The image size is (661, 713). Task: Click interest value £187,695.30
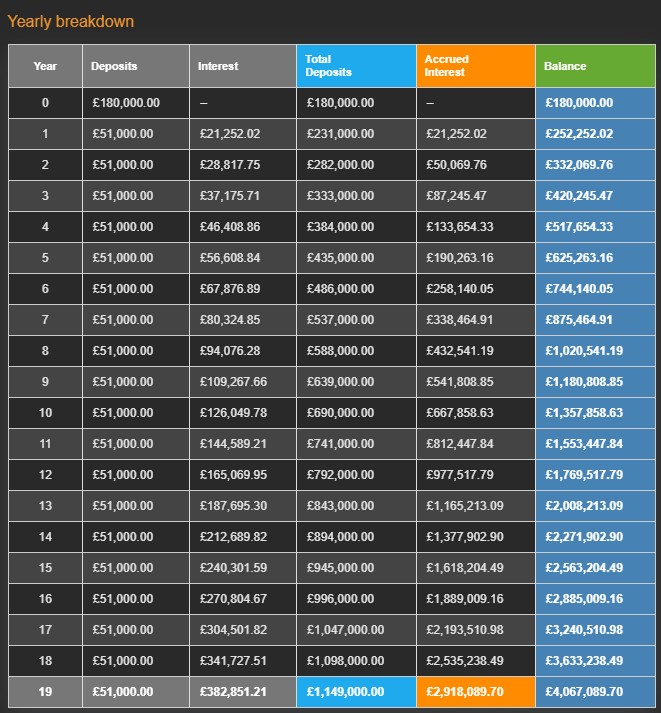(x=233, y=506)
